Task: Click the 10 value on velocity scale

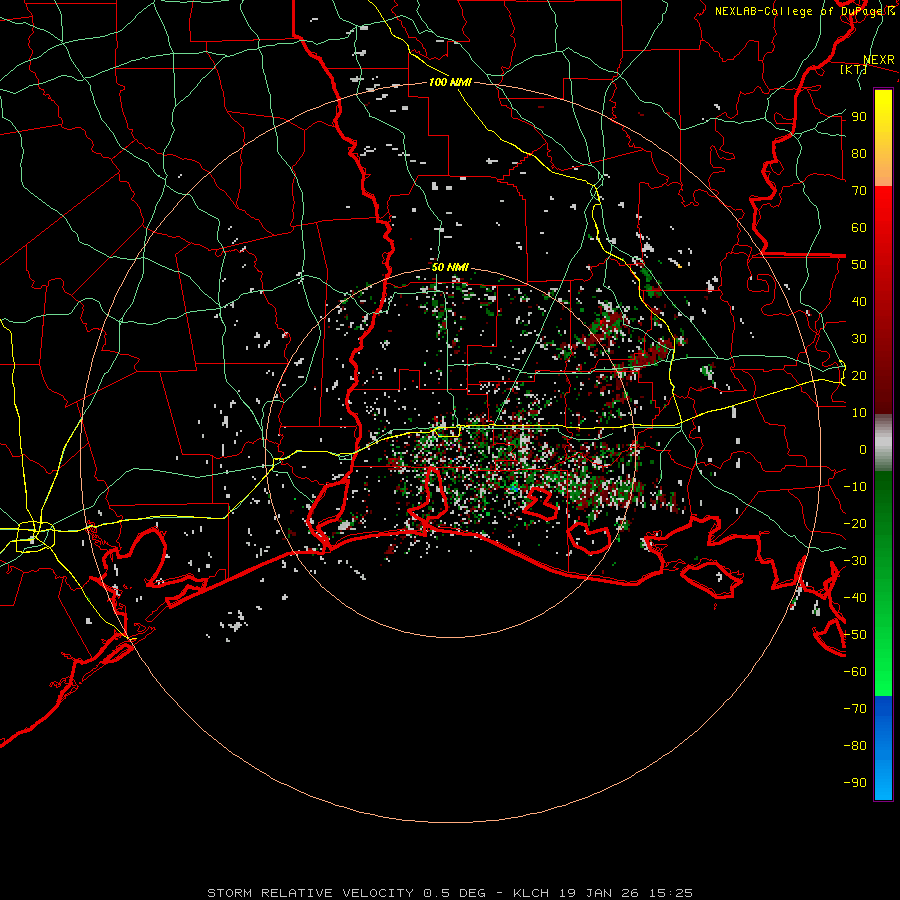Action: [859, 413]
